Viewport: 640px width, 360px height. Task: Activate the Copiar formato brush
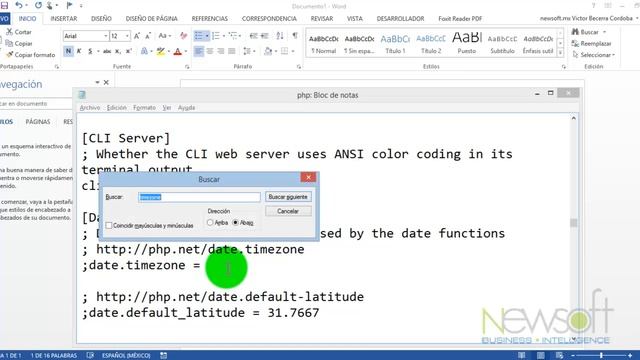(x=31, y=55)
